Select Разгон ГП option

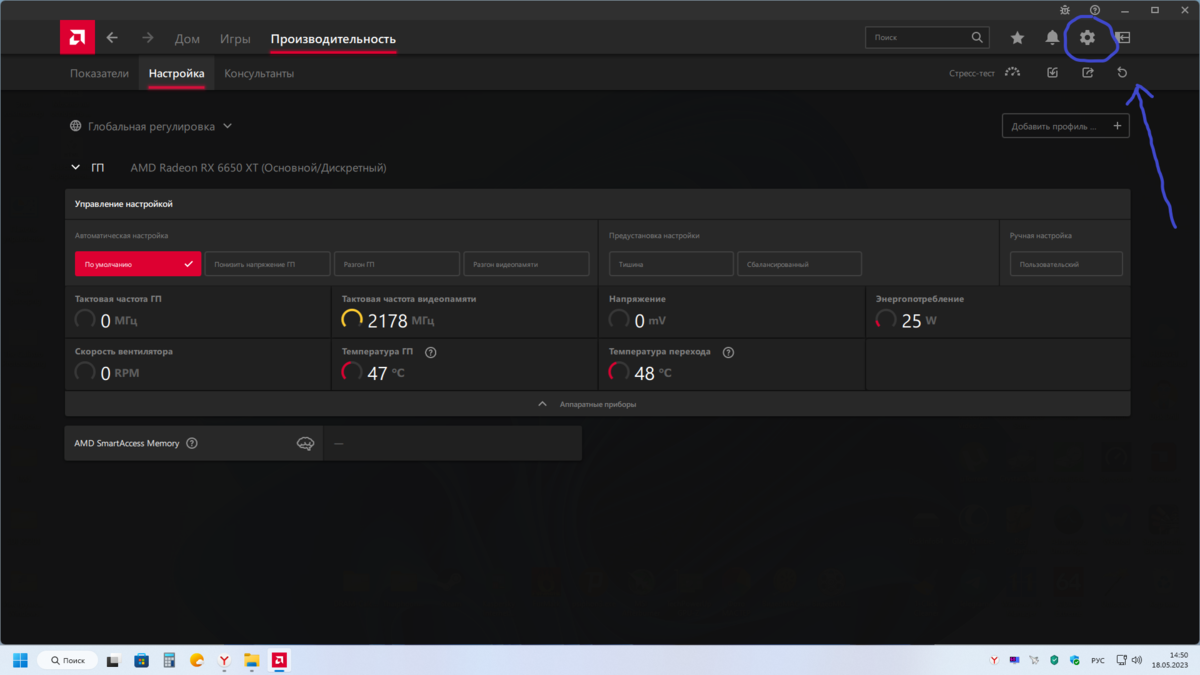point(397,264)
